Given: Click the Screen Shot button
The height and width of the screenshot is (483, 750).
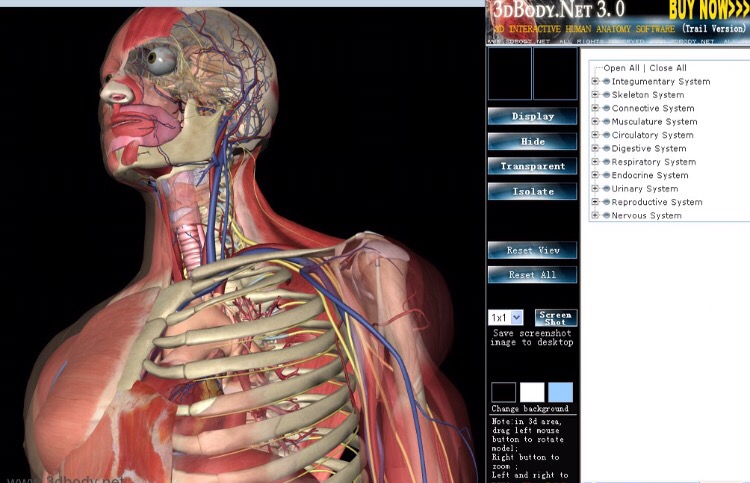Looking at the screenshot, I should (556, 317).
